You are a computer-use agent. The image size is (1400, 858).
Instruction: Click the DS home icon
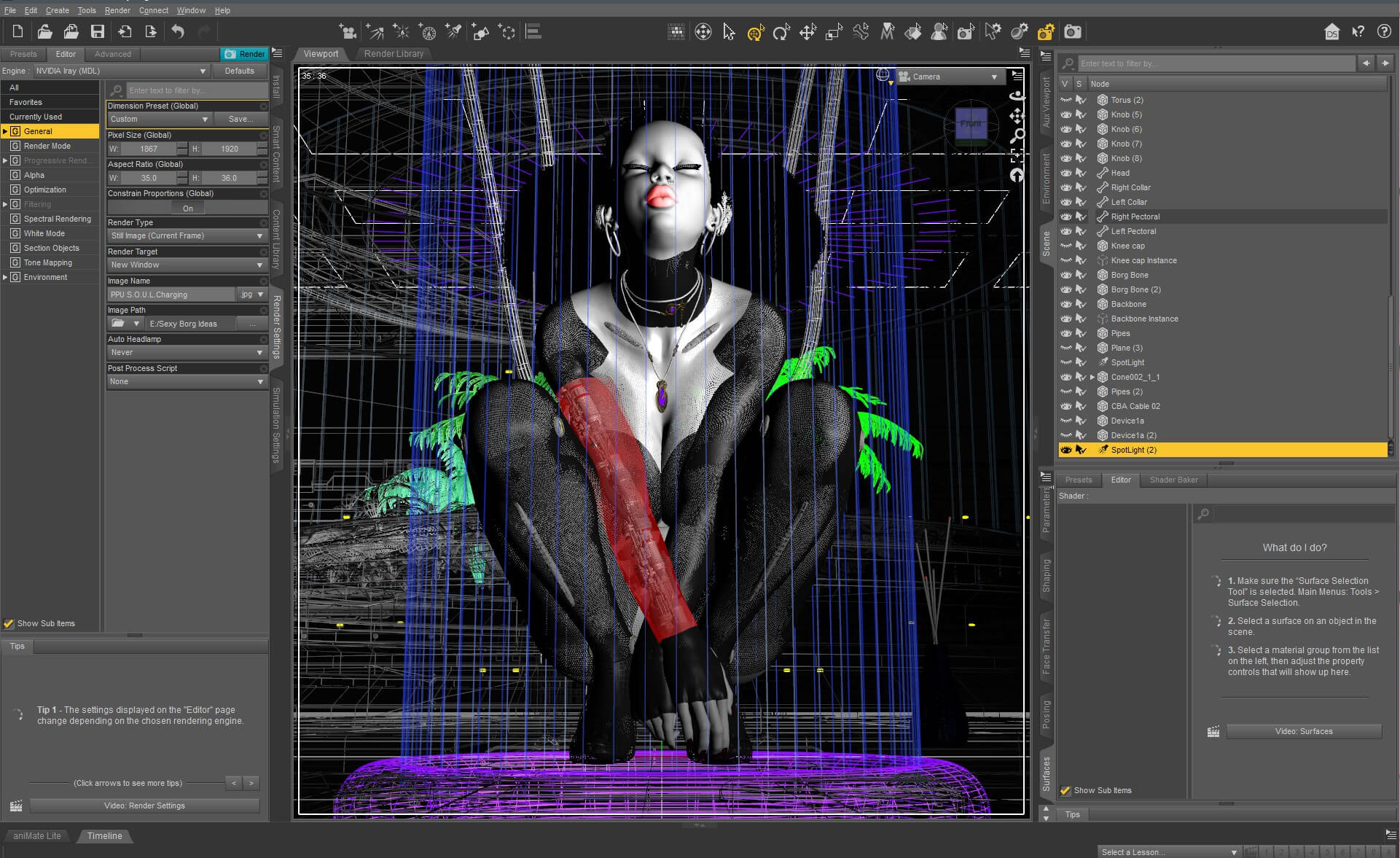(x=1331, y=31)
